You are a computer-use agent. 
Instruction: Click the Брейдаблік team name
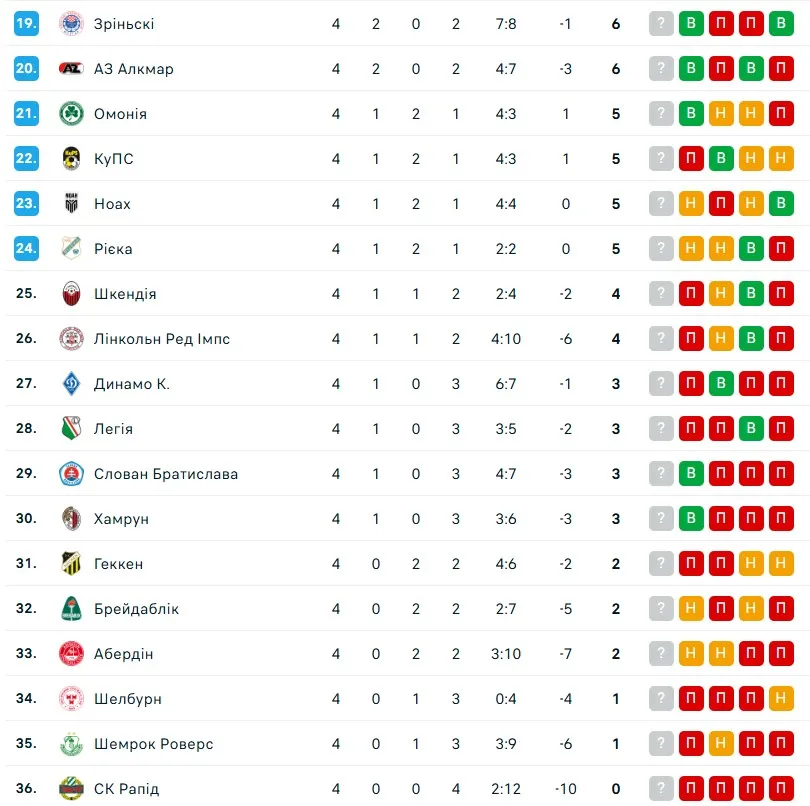tap(137, 609)
